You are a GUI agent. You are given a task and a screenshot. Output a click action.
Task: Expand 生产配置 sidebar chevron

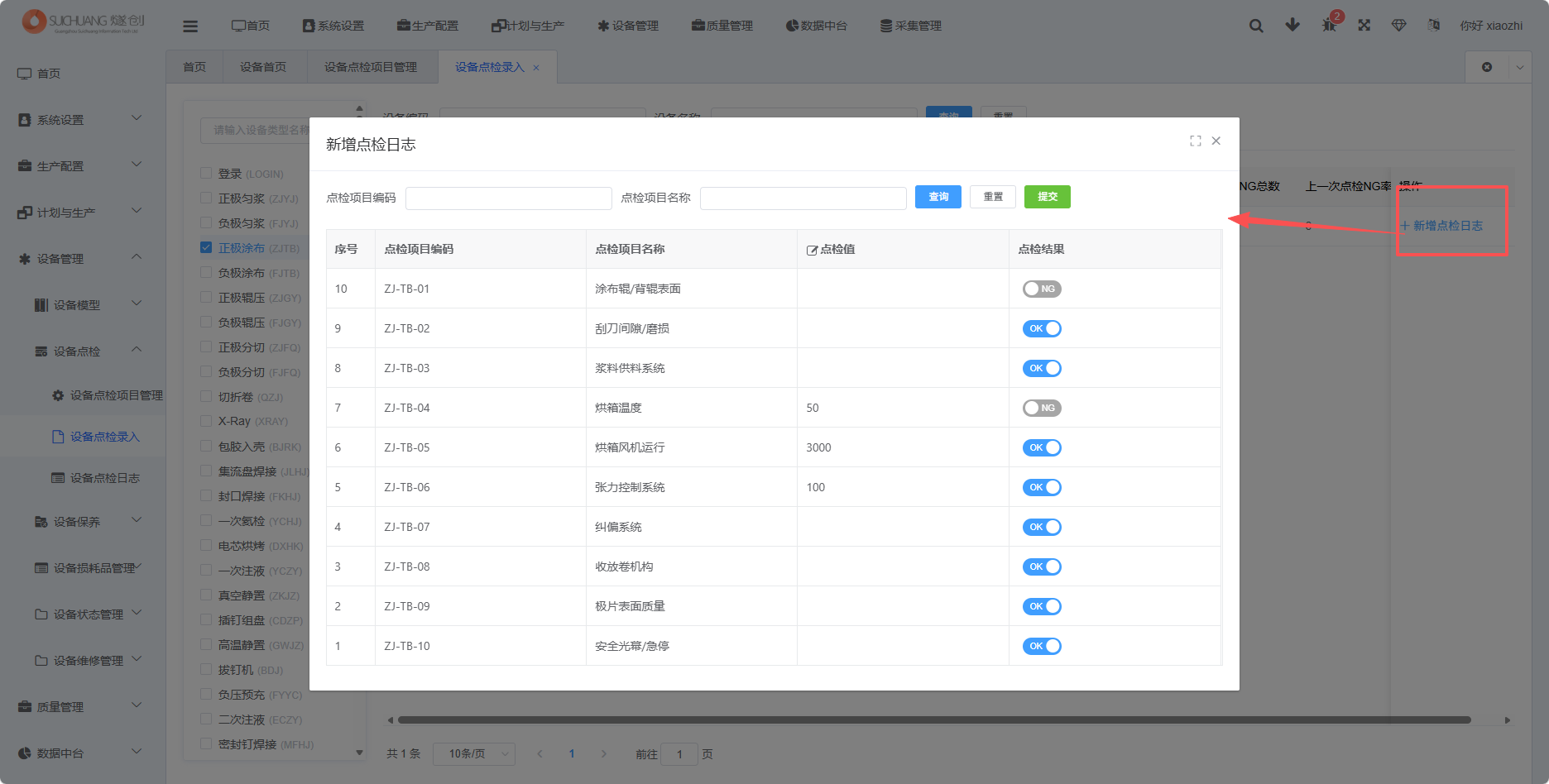point(137,165)
